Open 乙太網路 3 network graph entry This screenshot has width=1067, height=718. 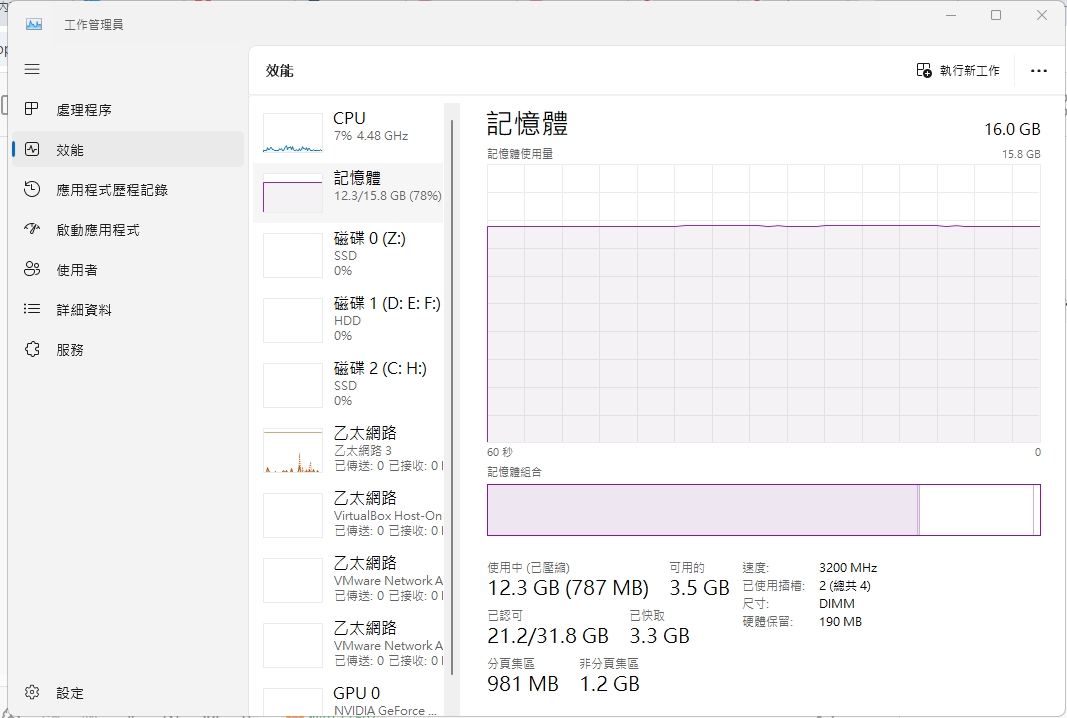click(350, 449)
